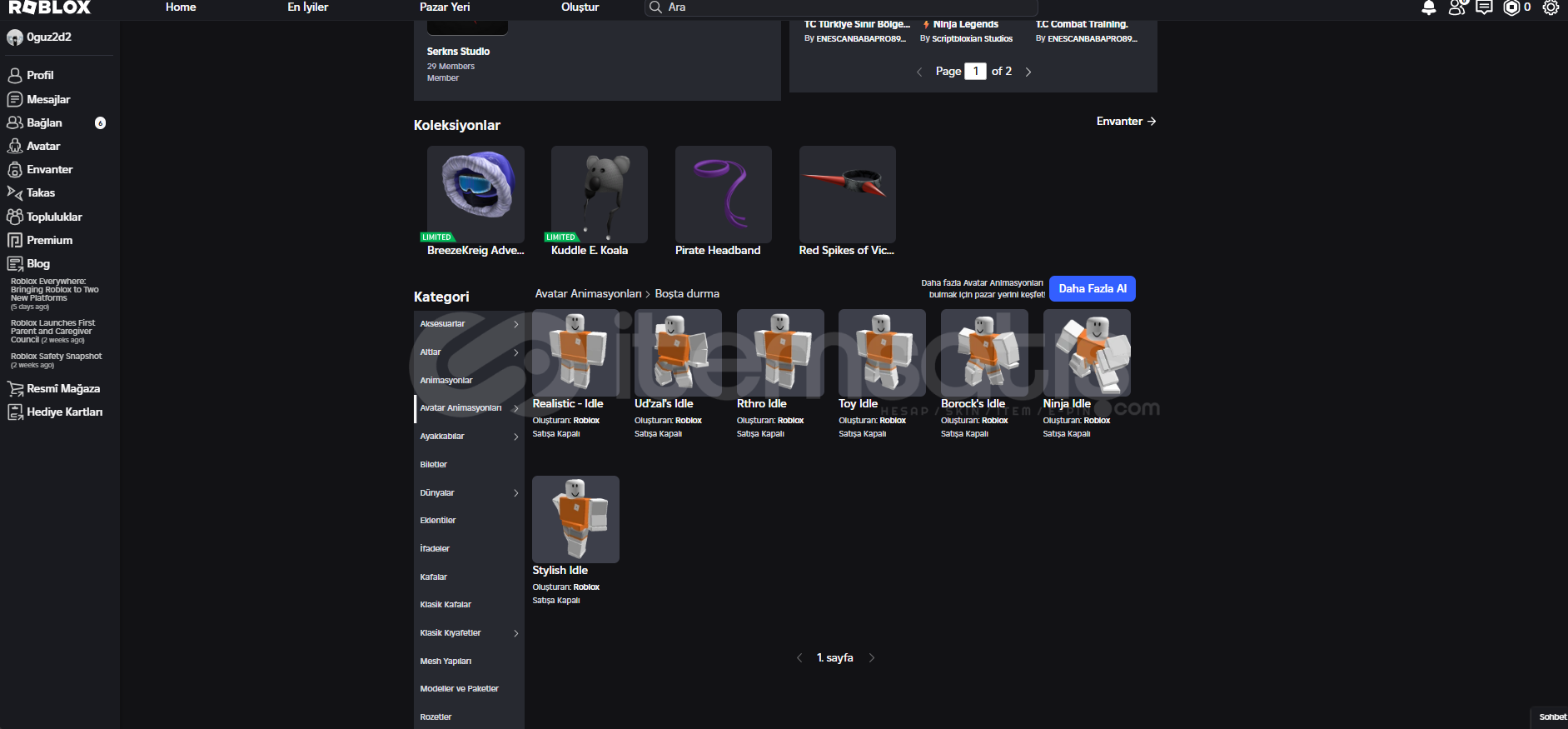This screenshot has width=1568, height=729.
Task: Open the Toy Idle animation
Action: pos(882,353)
